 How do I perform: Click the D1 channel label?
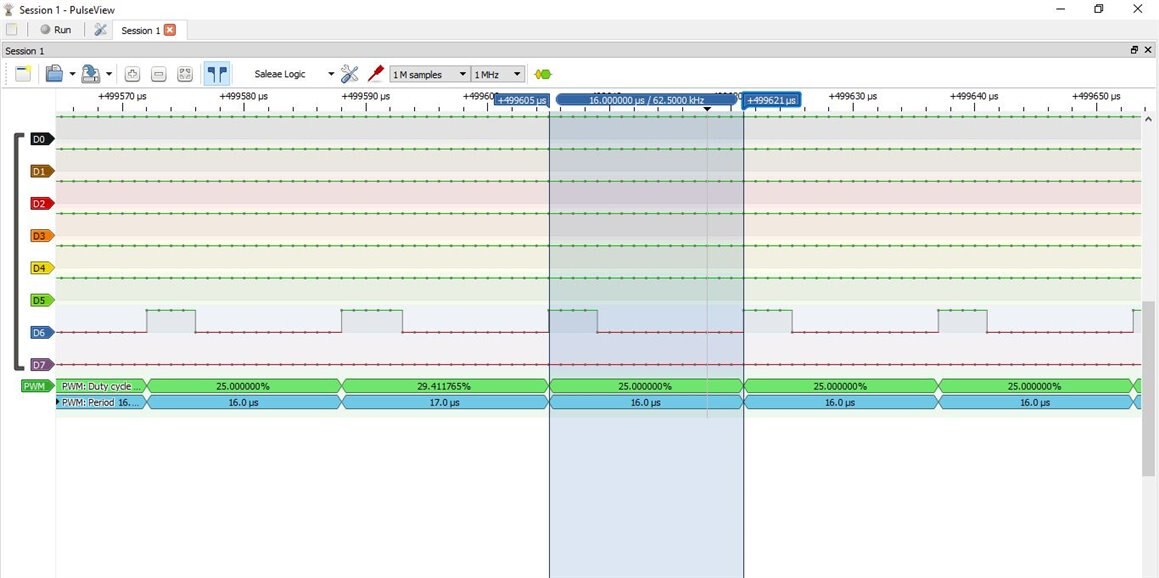[x=42, y=171]
